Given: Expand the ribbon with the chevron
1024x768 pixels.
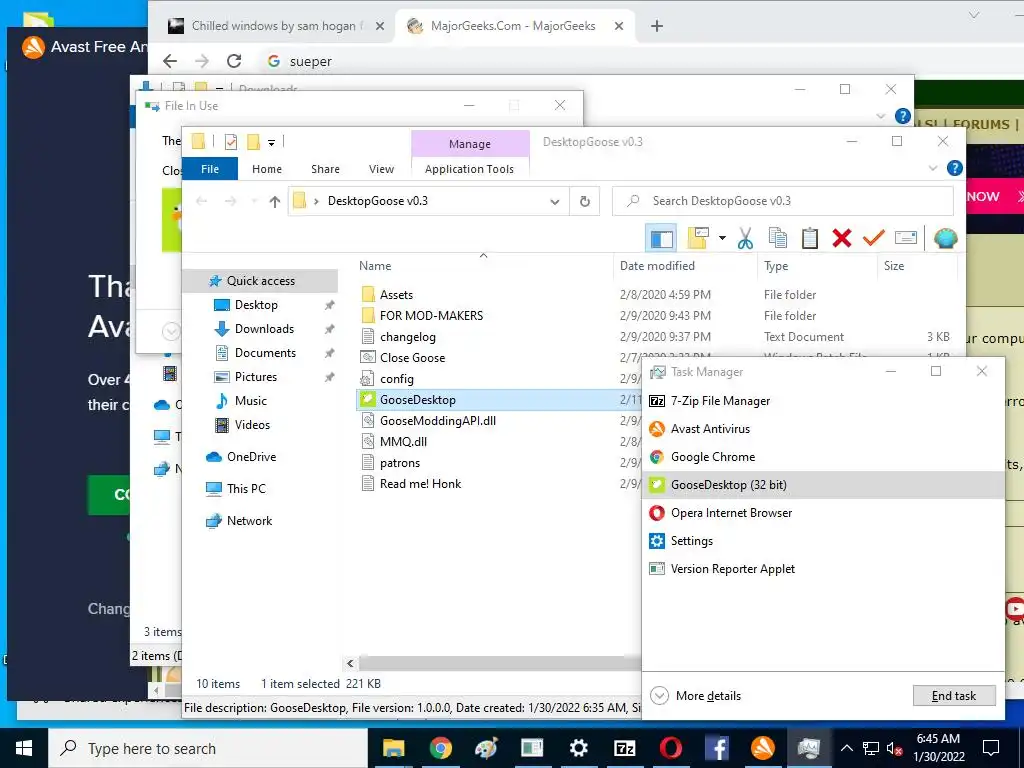Looking at the screenshot, I should (x=933, y=168).
